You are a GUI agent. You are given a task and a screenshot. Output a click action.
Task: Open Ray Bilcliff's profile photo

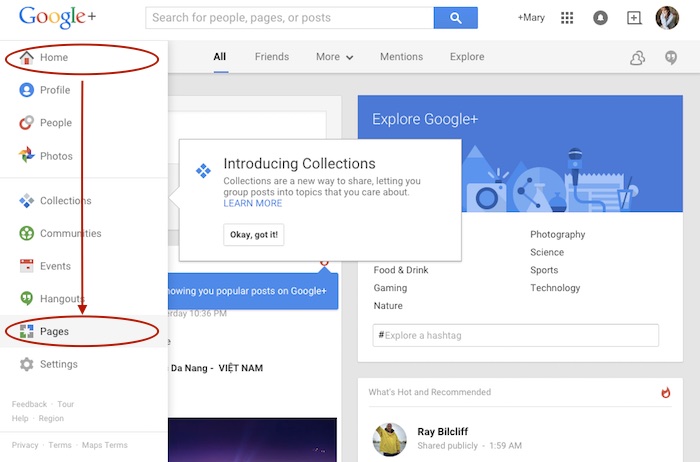click(x=390, y=439)
